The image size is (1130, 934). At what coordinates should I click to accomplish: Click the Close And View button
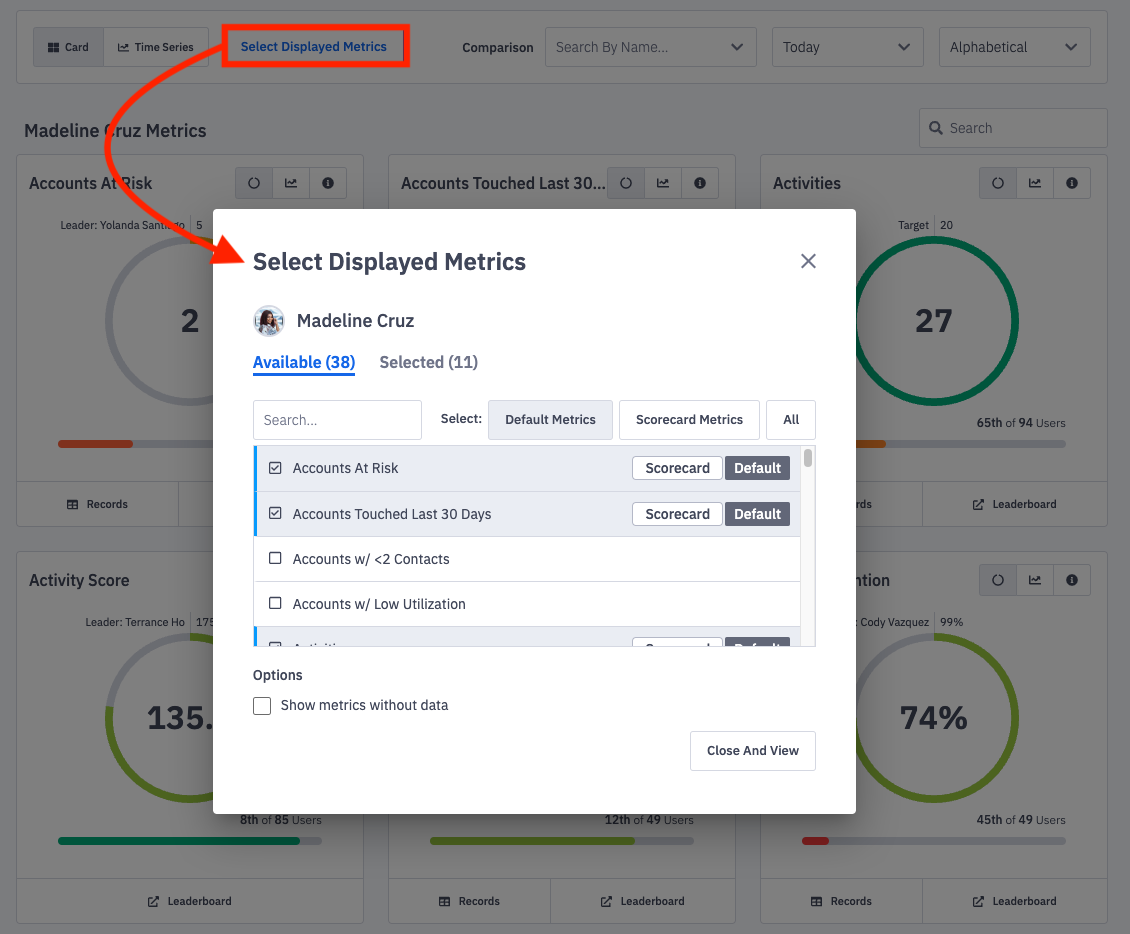(x=752, y=750)
